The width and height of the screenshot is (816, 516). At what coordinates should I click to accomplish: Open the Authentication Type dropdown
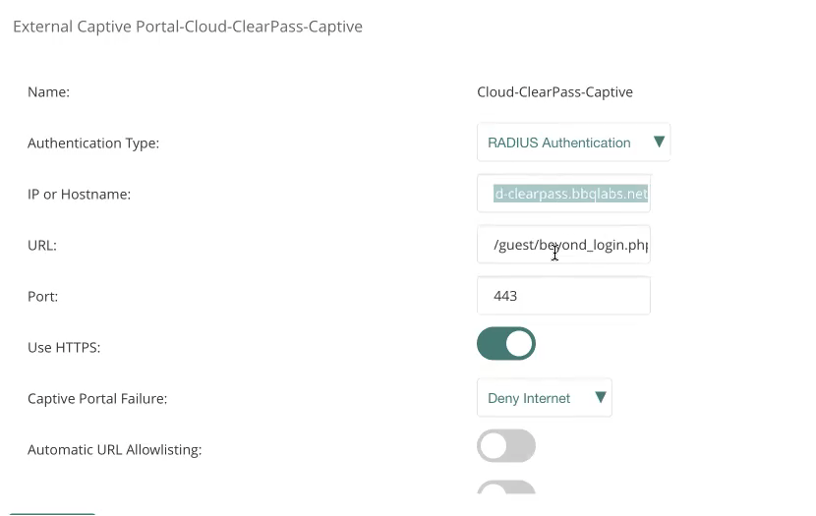tap(560, 143)
